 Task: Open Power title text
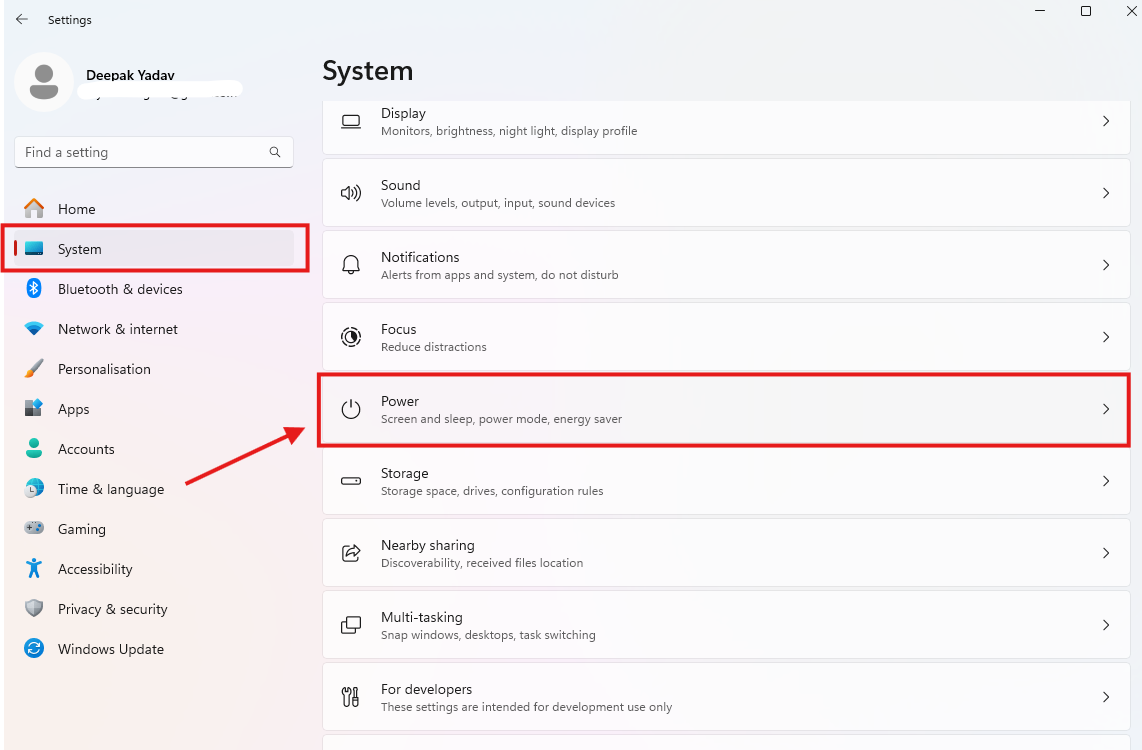click(x=400, y=402)
